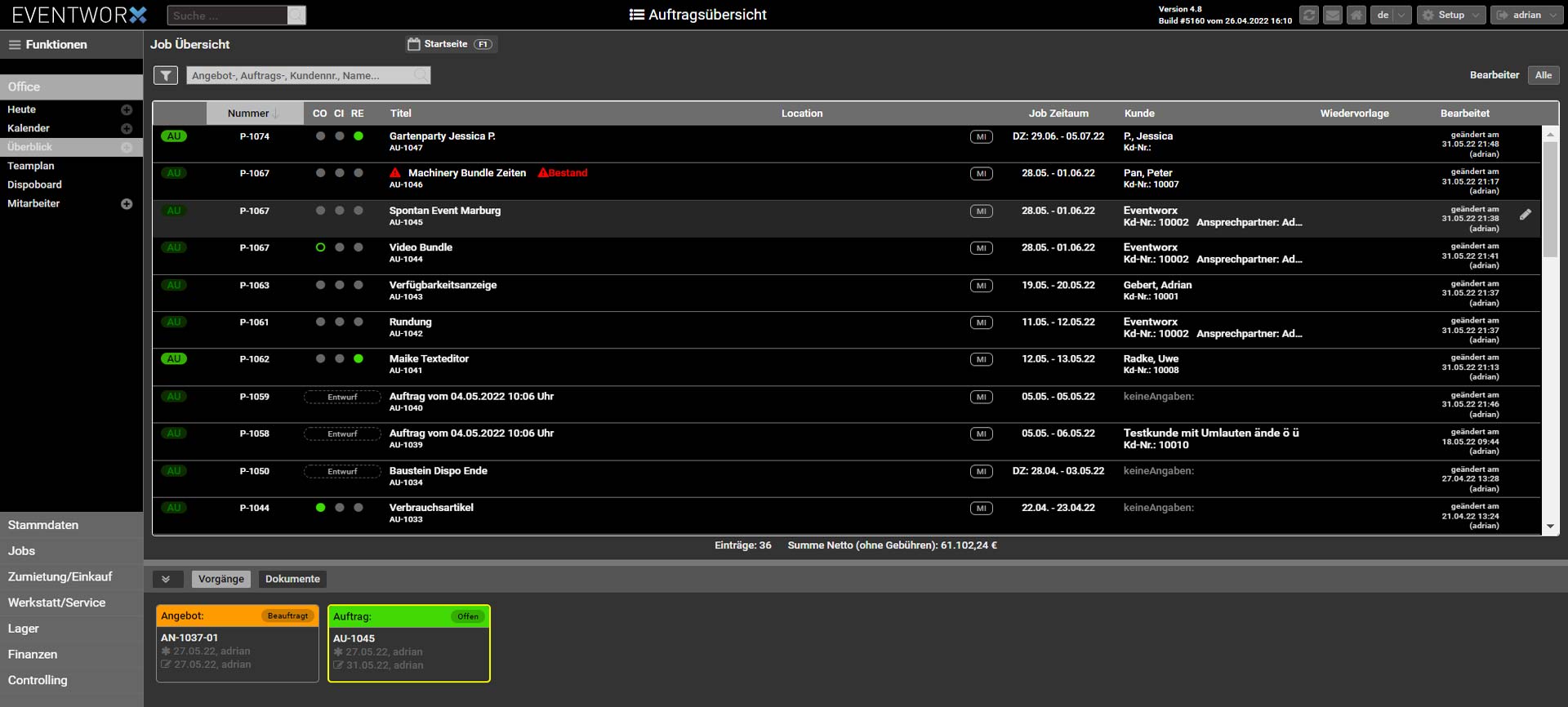Click the plus icon next to Kalender
Screen dimensions: 1568x707
coord(127,129)
